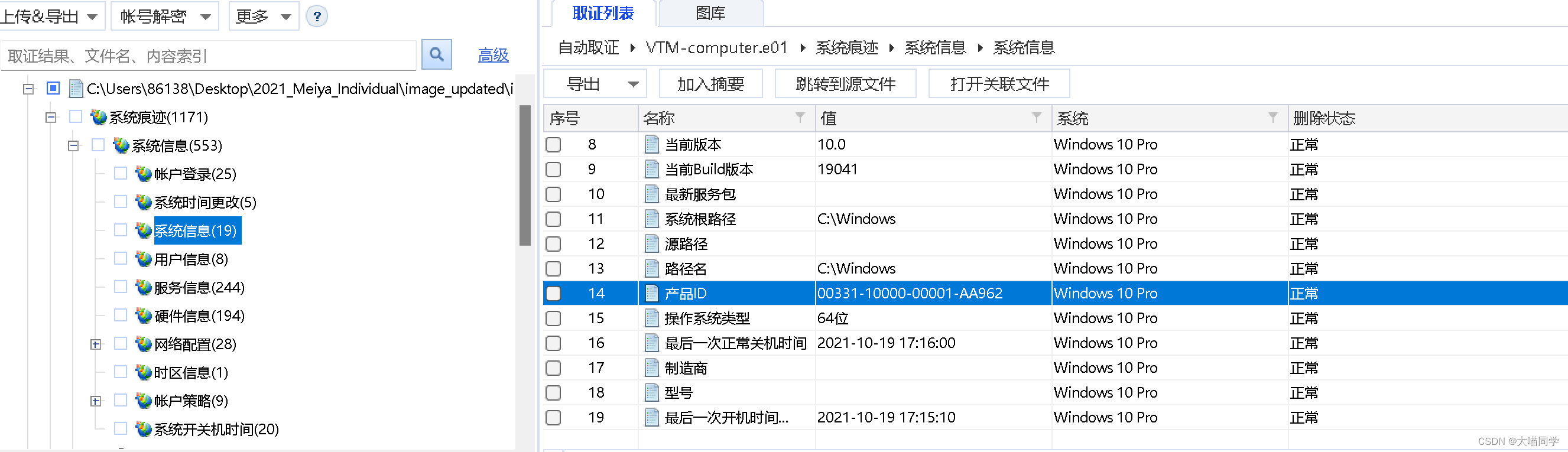Click the file icon in the 制造商 row
Viewport: 1568px width, 452px height.
651,368
